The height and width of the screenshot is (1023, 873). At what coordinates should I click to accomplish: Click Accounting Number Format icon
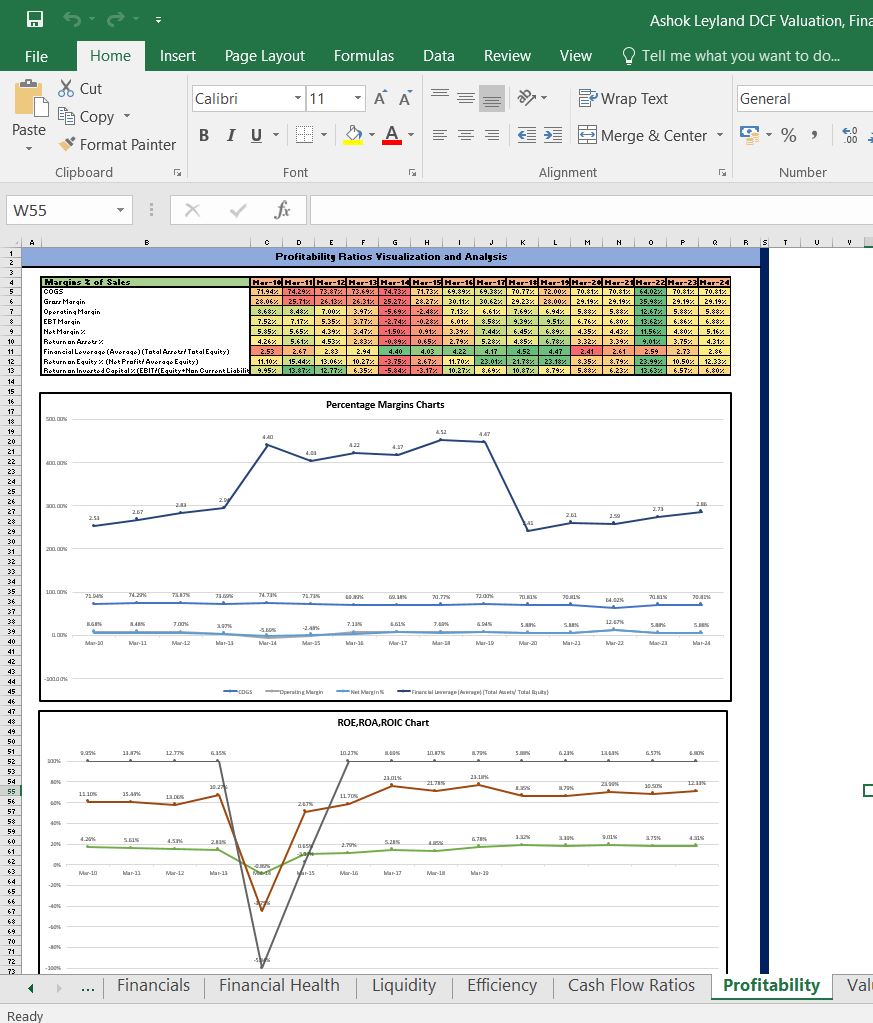tap(750, 135)
